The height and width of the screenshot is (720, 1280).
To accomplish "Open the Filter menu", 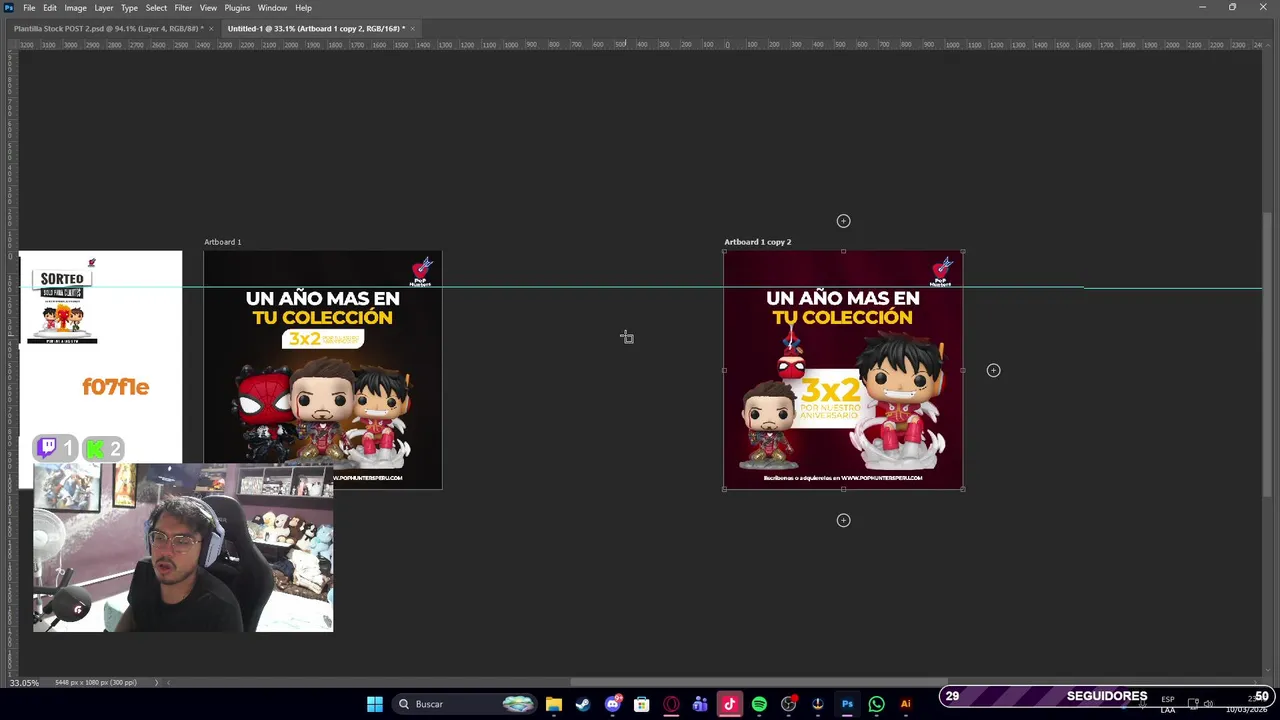I will (x=183, y=8).
